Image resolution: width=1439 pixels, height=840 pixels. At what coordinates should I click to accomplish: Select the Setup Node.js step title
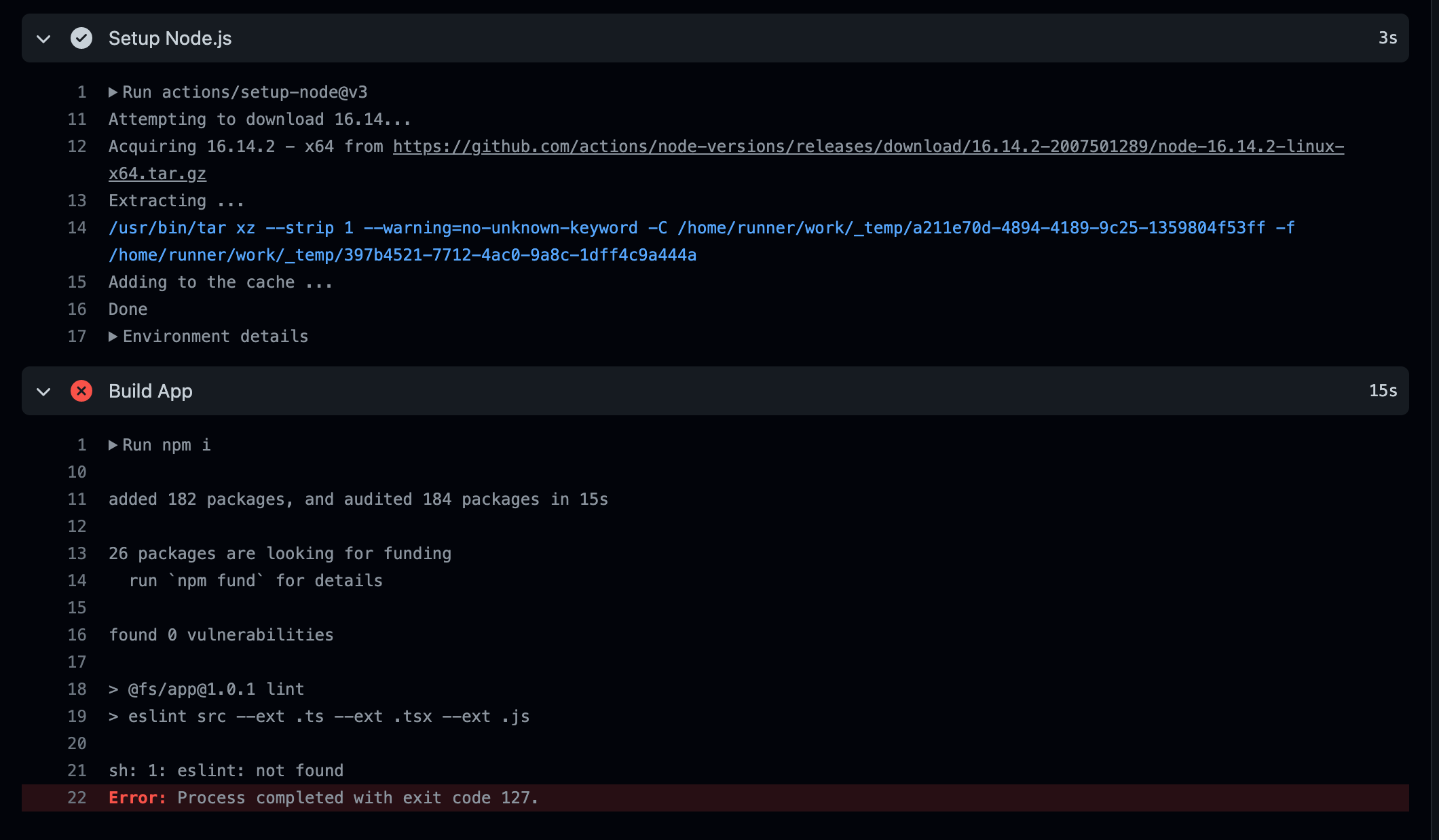tap(170, 39)
